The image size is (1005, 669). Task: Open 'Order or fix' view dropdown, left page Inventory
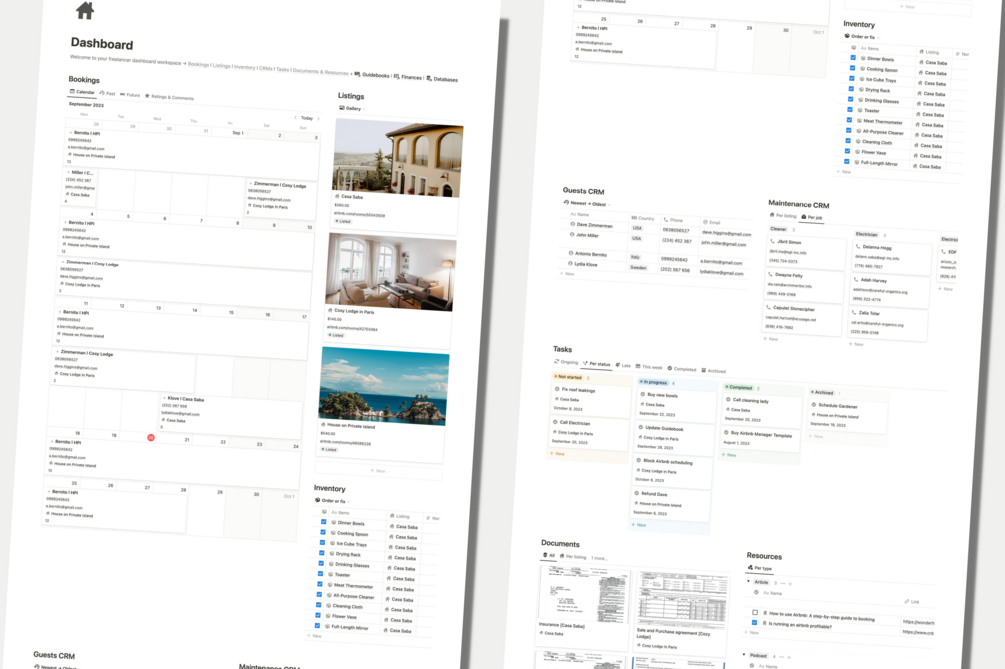coord(332,500)
